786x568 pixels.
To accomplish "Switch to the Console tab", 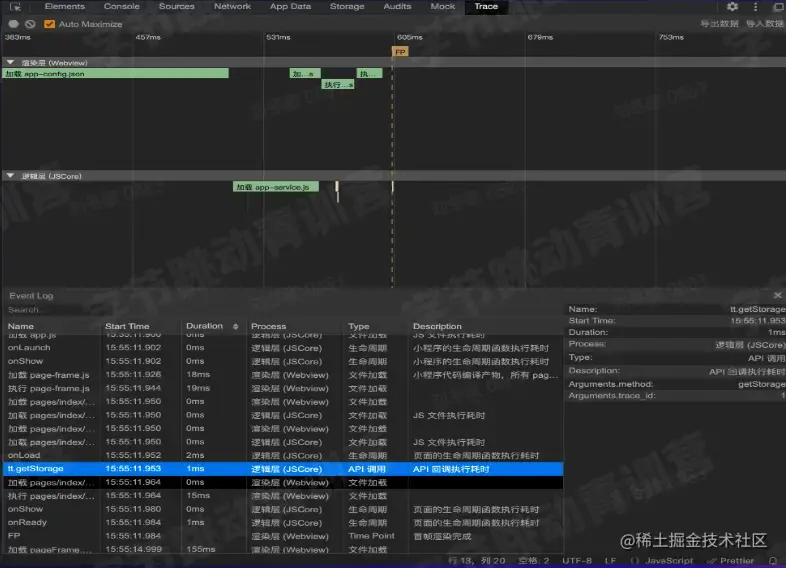I will pyautogui.click(x=121, y=7).
